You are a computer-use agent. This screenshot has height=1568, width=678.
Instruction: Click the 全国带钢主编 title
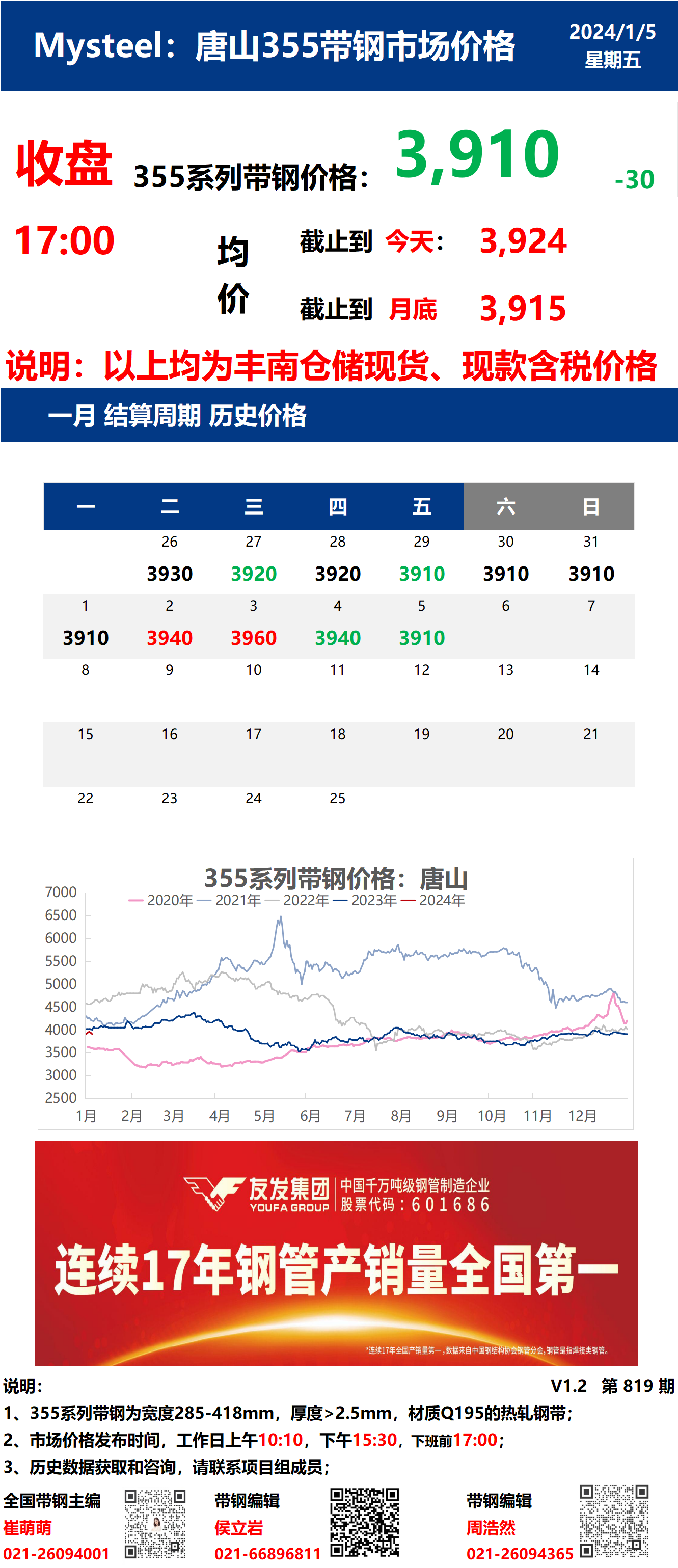coord(52,1501)
